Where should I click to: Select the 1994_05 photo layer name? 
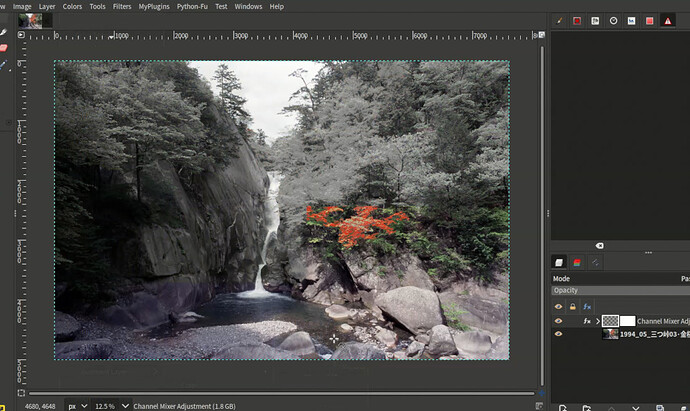[655, 334]
